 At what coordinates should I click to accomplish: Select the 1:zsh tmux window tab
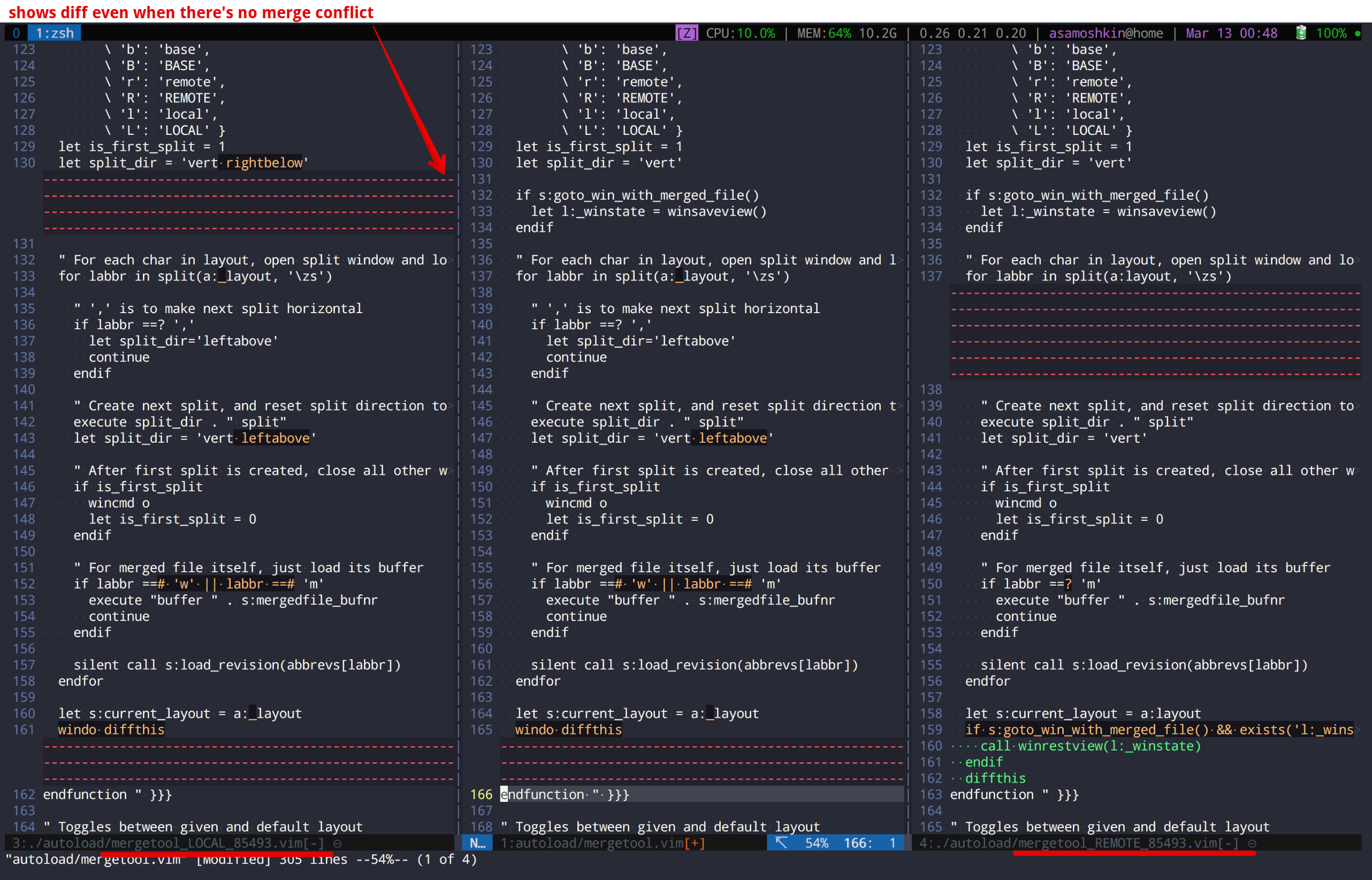pyautogui.click(x=55, y=33)
